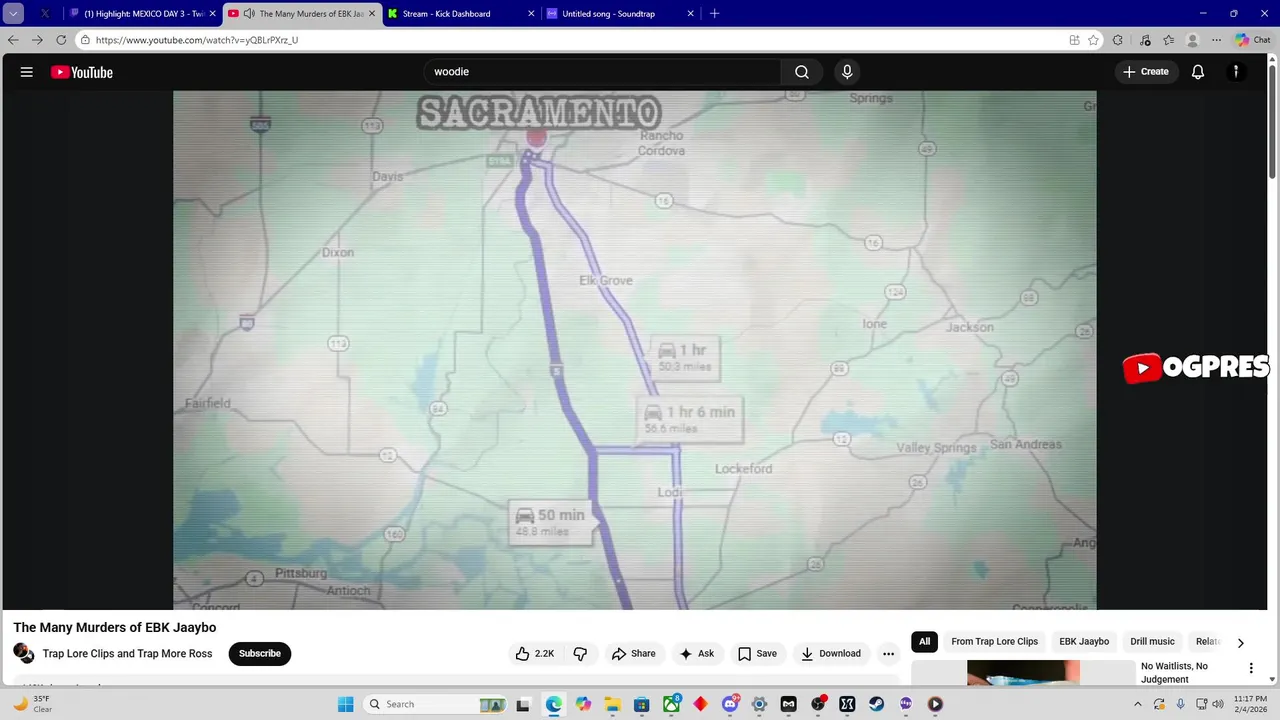Switch to the Highlight: MEXICO DAY 3 tab
This screenshot has height=720, width=1280.
pos(143,14)
